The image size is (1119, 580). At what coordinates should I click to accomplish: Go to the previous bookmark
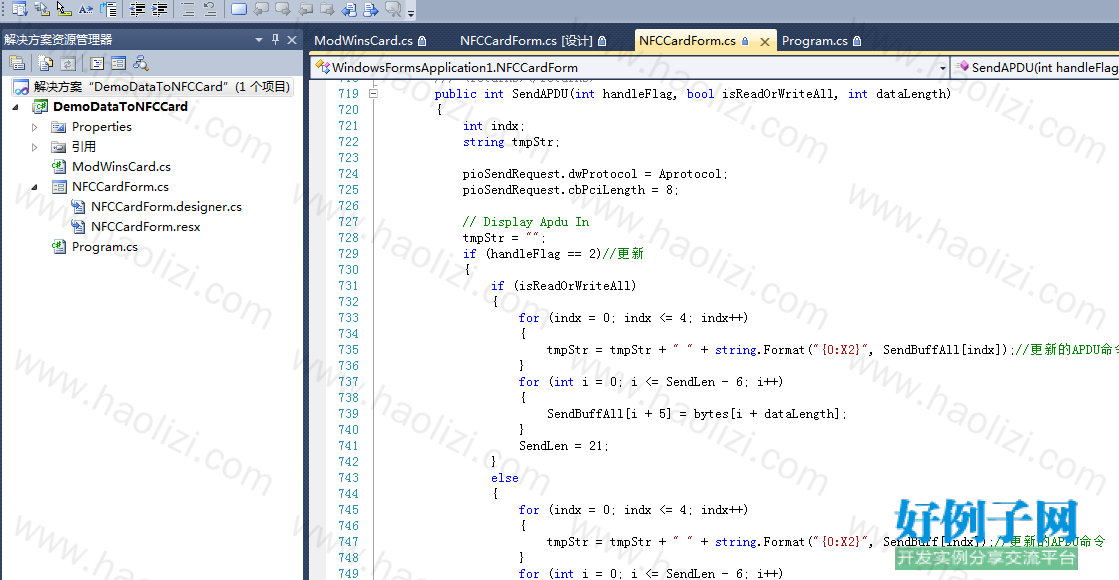tap(261, 9)
